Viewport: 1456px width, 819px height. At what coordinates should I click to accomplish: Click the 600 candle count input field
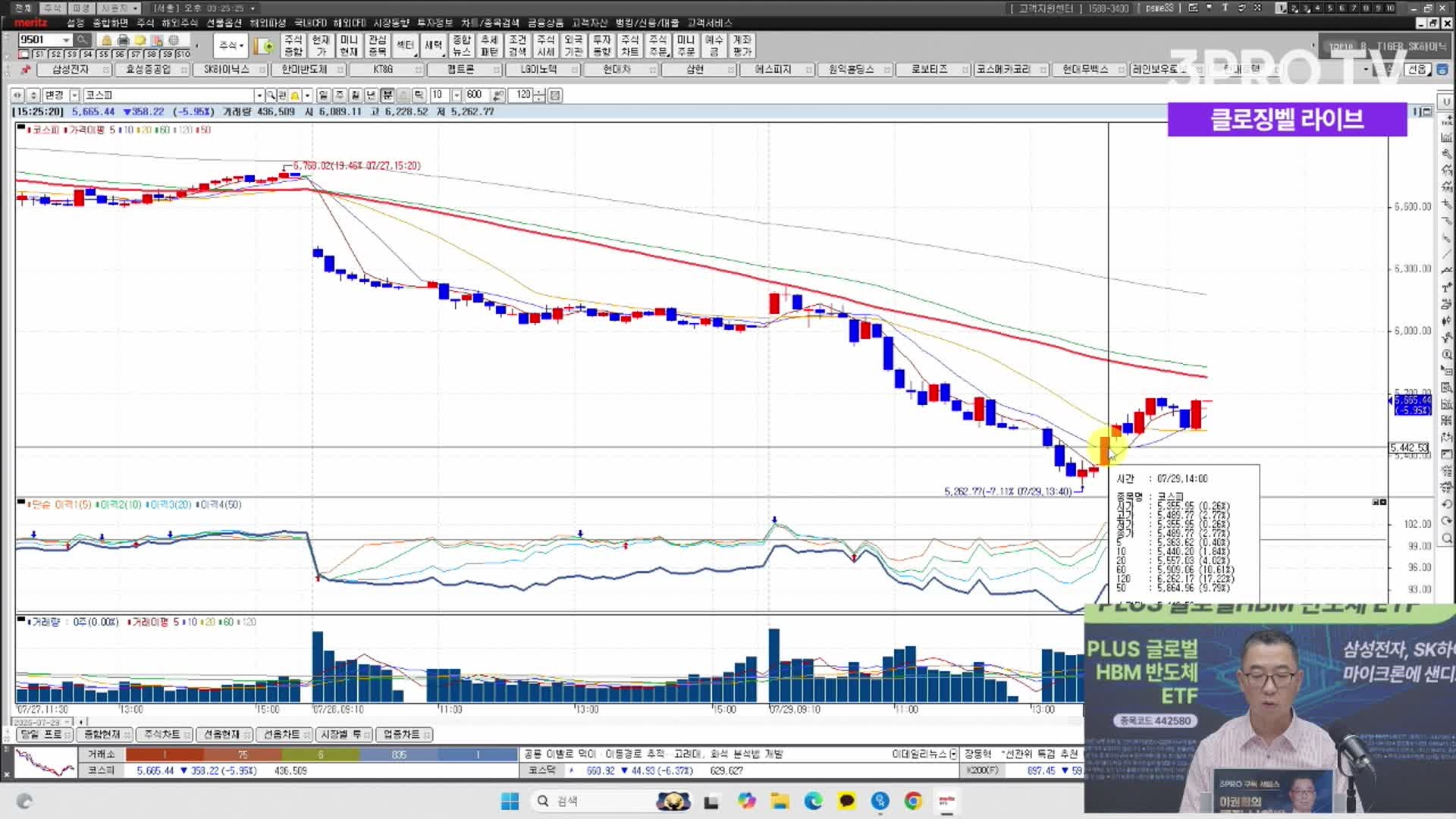(476, 95)
